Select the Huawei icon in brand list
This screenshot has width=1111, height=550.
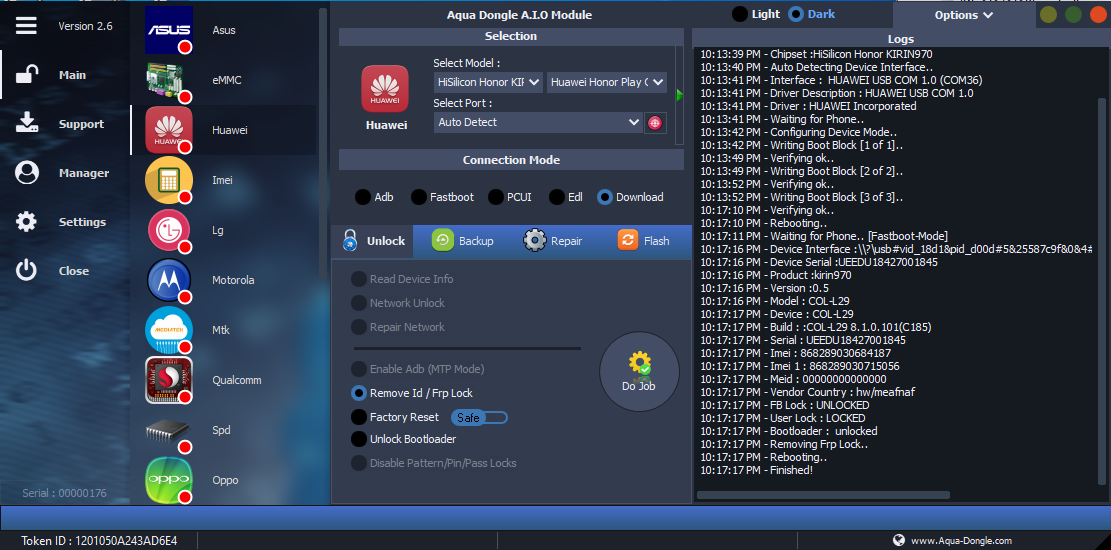169,130
